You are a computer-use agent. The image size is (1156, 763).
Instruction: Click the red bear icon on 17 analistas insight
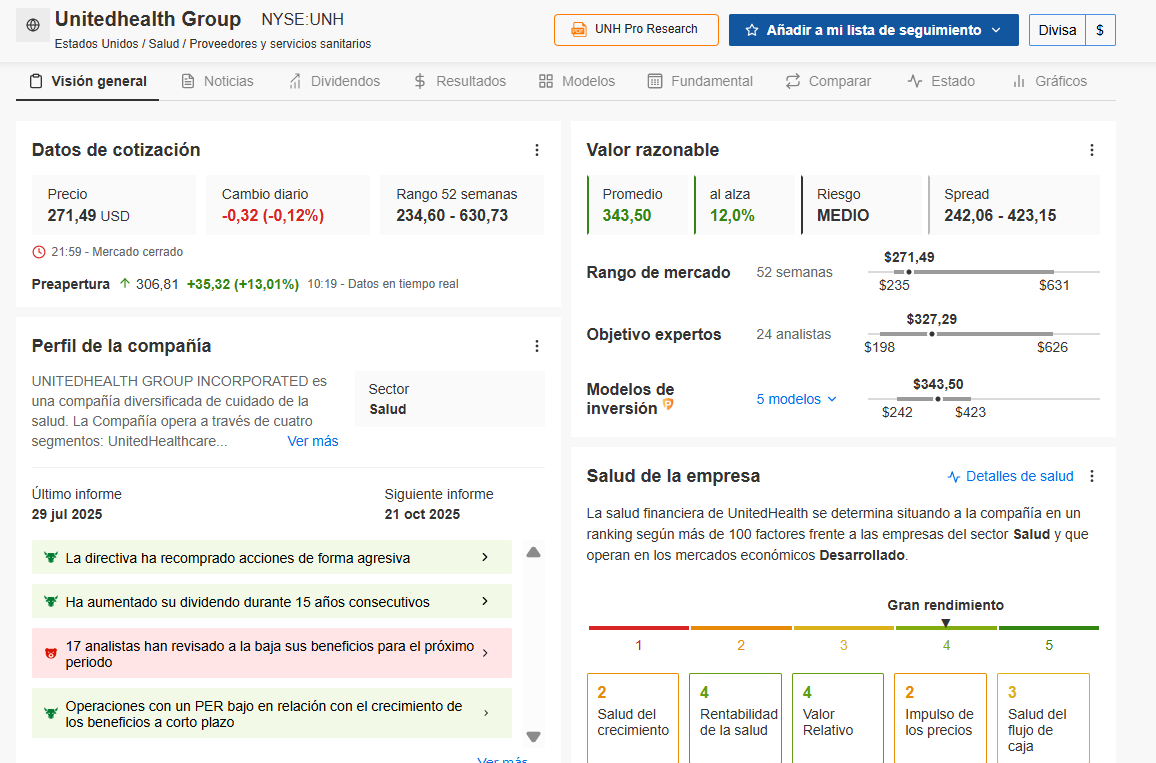click(51, 654)
